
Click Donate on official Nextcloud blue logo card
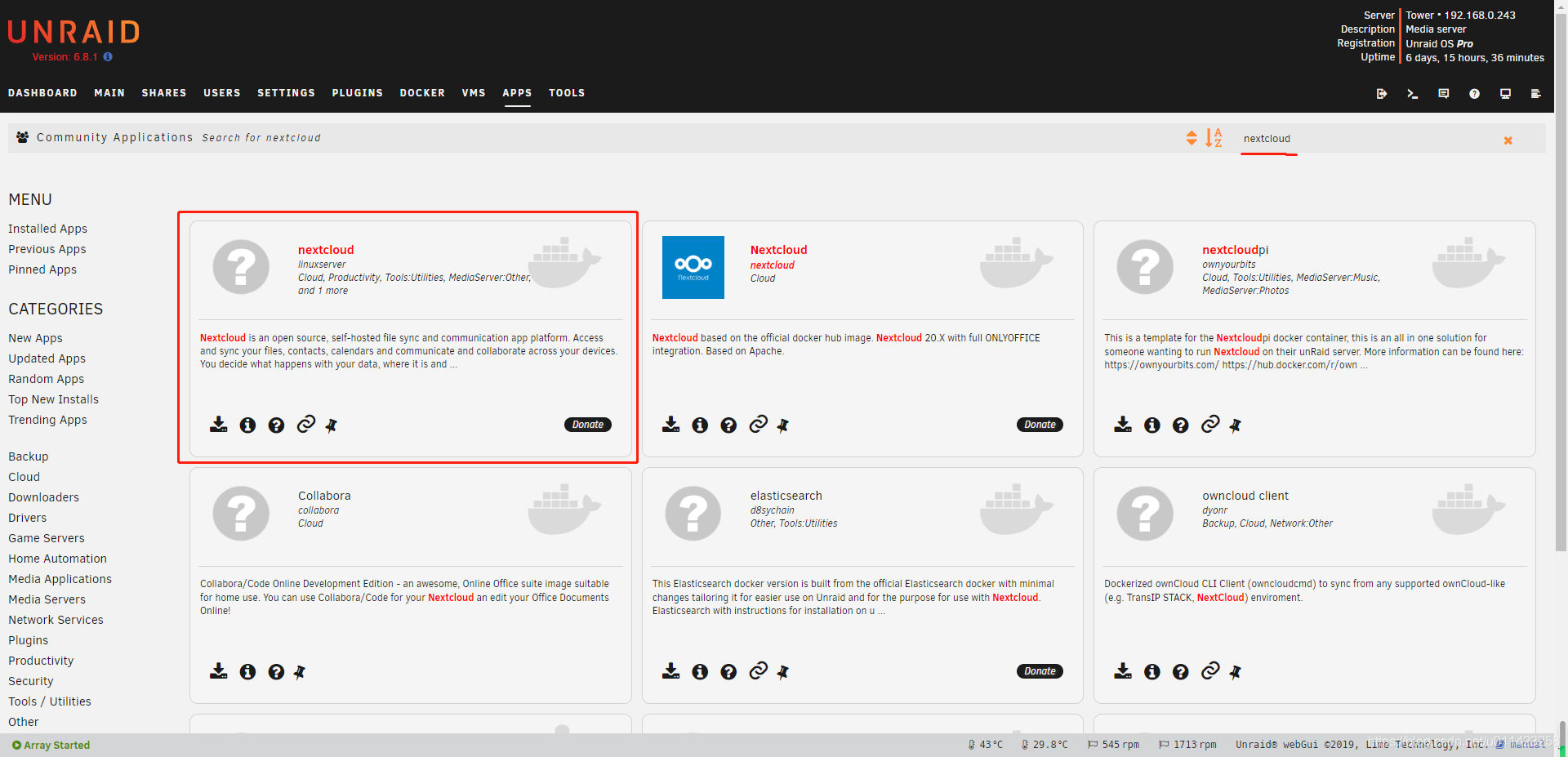1040,425
